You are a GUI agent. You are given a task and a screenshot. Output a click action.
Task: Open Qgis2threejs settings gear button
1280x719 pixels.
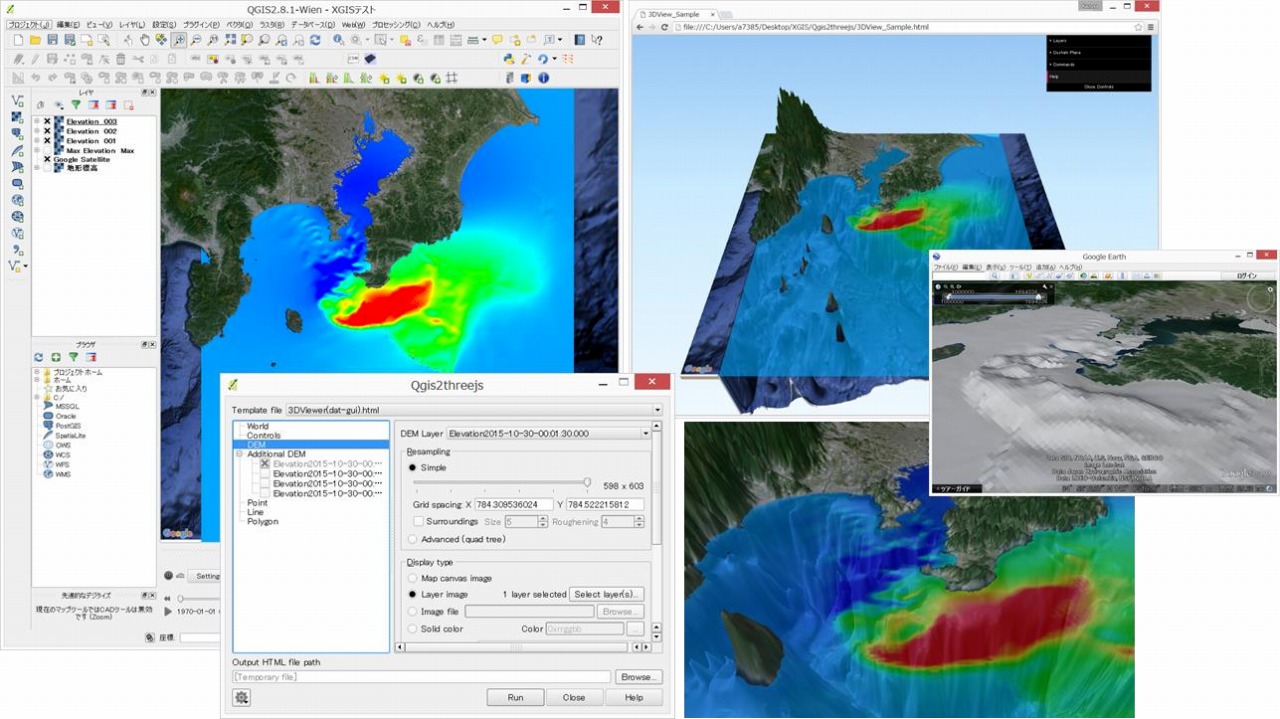(241, 698)
